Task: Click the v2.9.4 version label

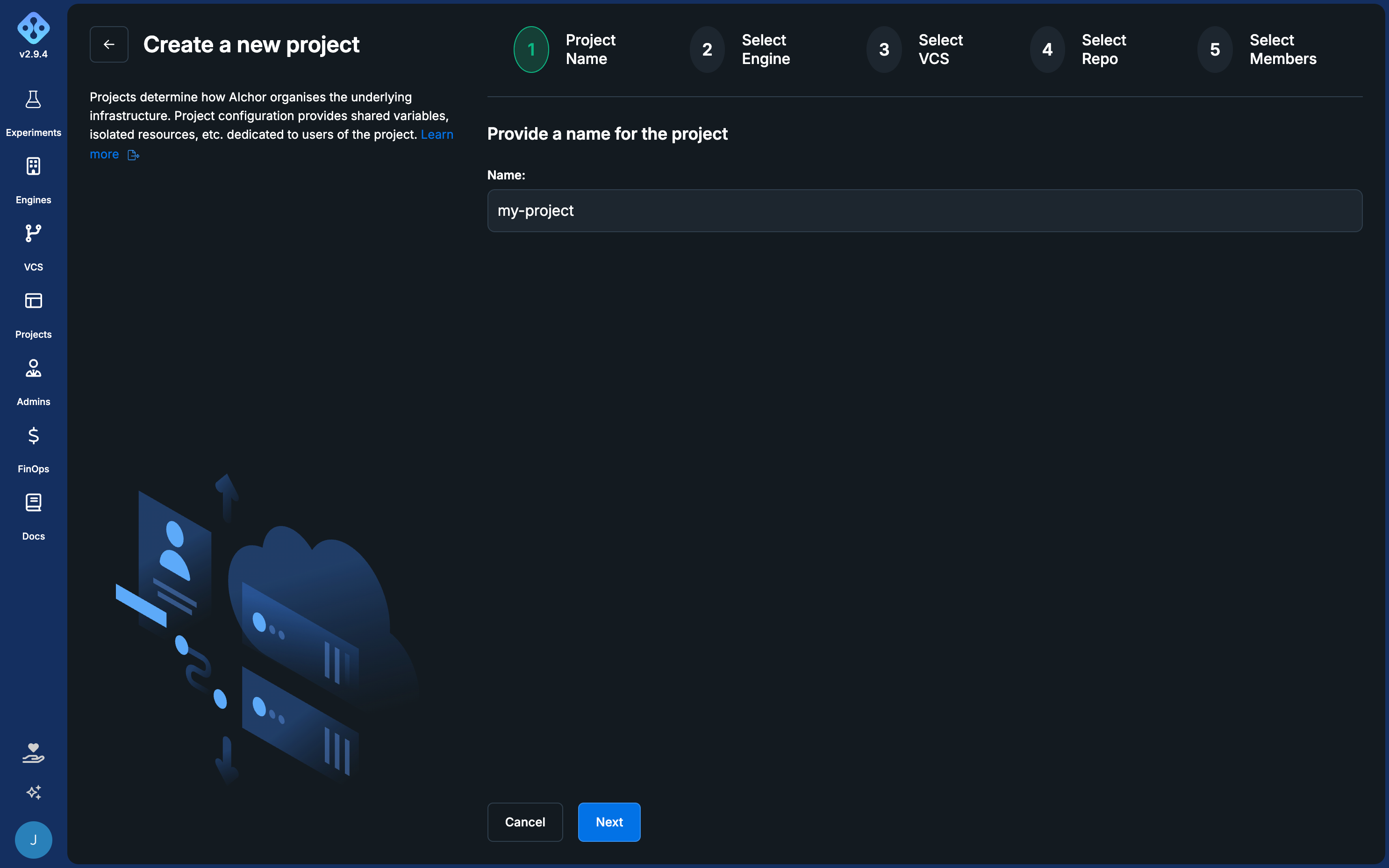Action: point(33,55)
